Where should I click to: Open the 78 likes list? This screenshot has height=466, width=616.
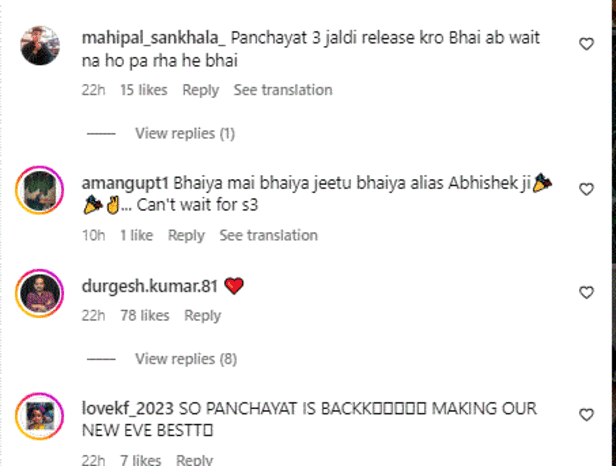pyautogui.click(x=145, y=316)
